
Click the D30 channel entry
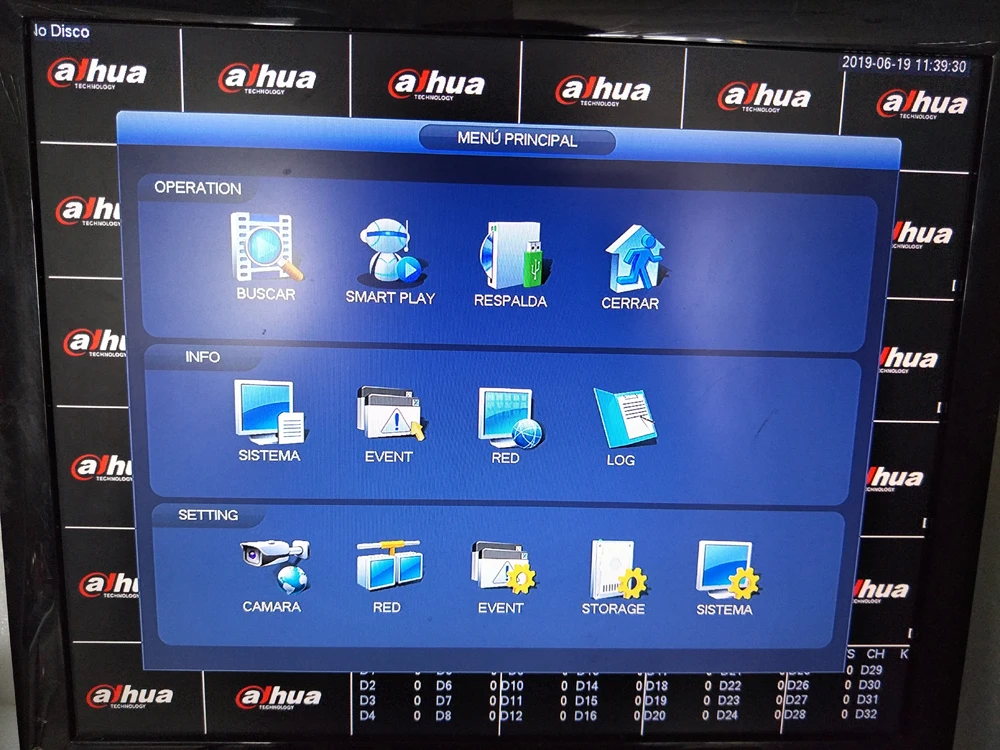pos(869,684)
